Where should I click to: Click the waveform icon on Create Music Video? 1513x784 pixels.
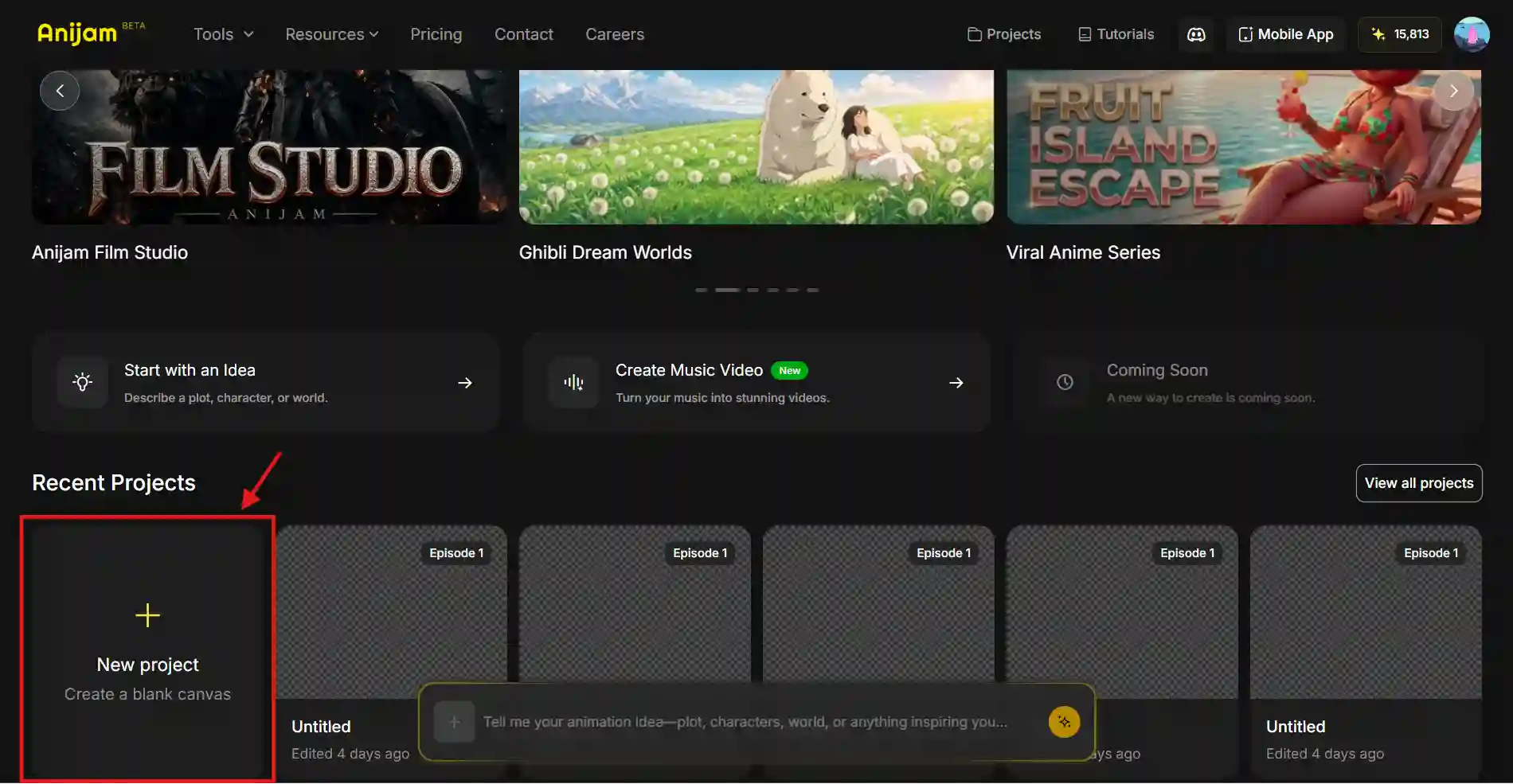pos(573,383)
